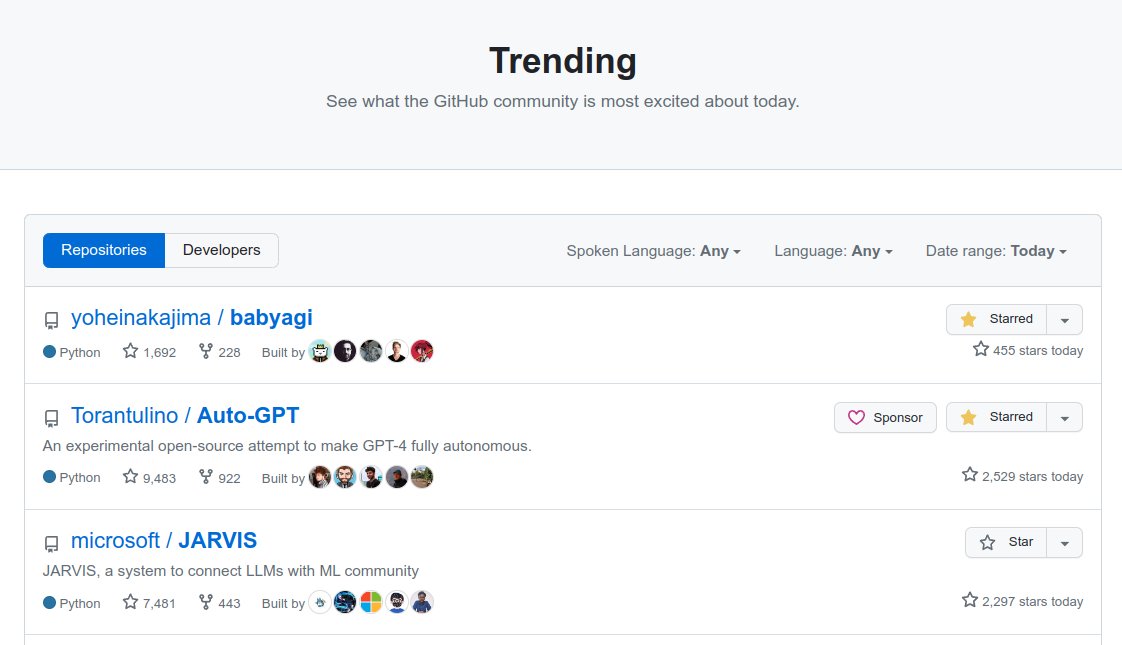Click the first contributor avatar for babyagi
This screenshot has width=1122, height=645.
tap(320, 351)
